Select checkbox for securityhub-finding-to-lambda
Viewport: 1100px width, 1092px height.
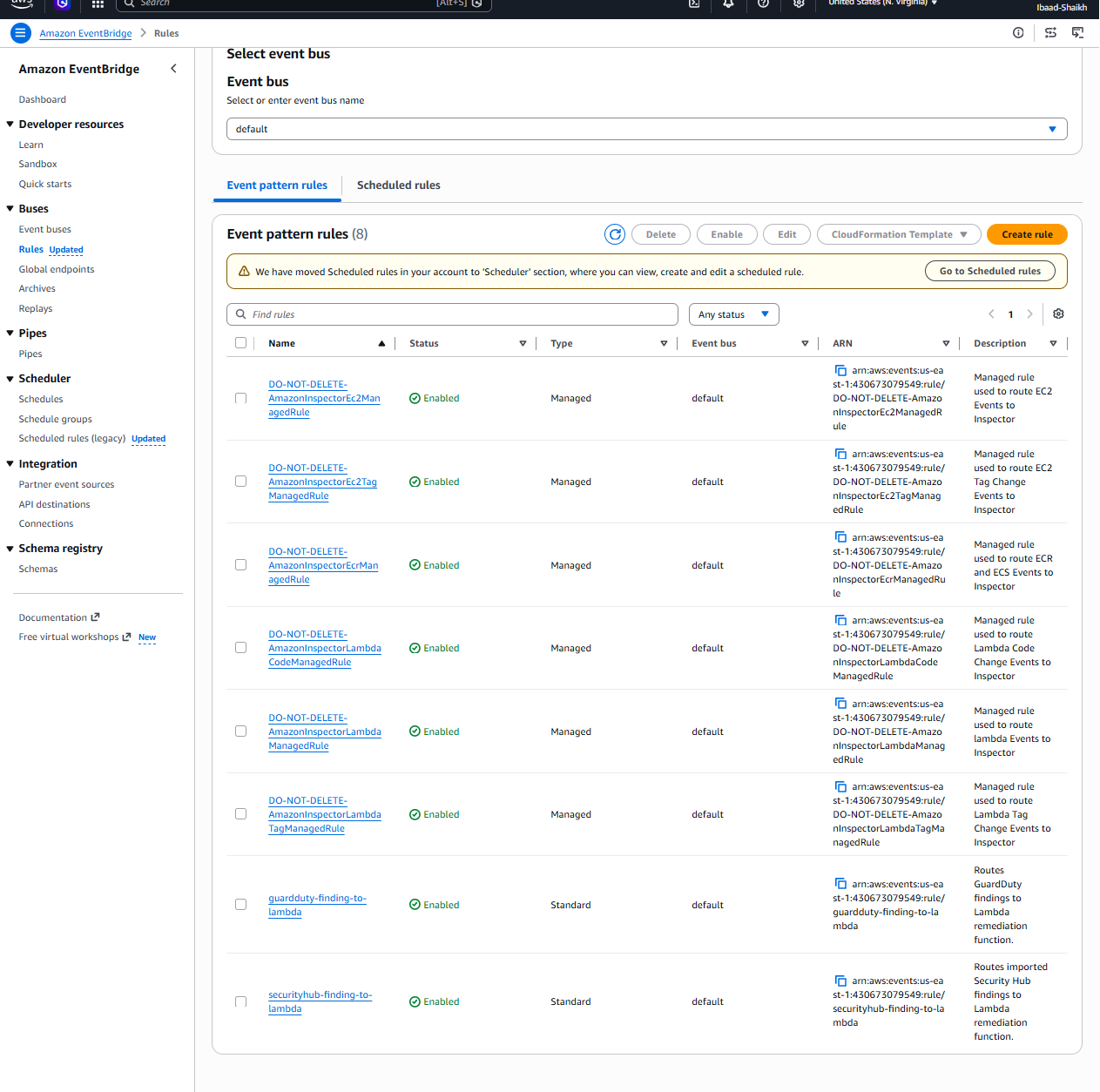(x=240, y=1001)
